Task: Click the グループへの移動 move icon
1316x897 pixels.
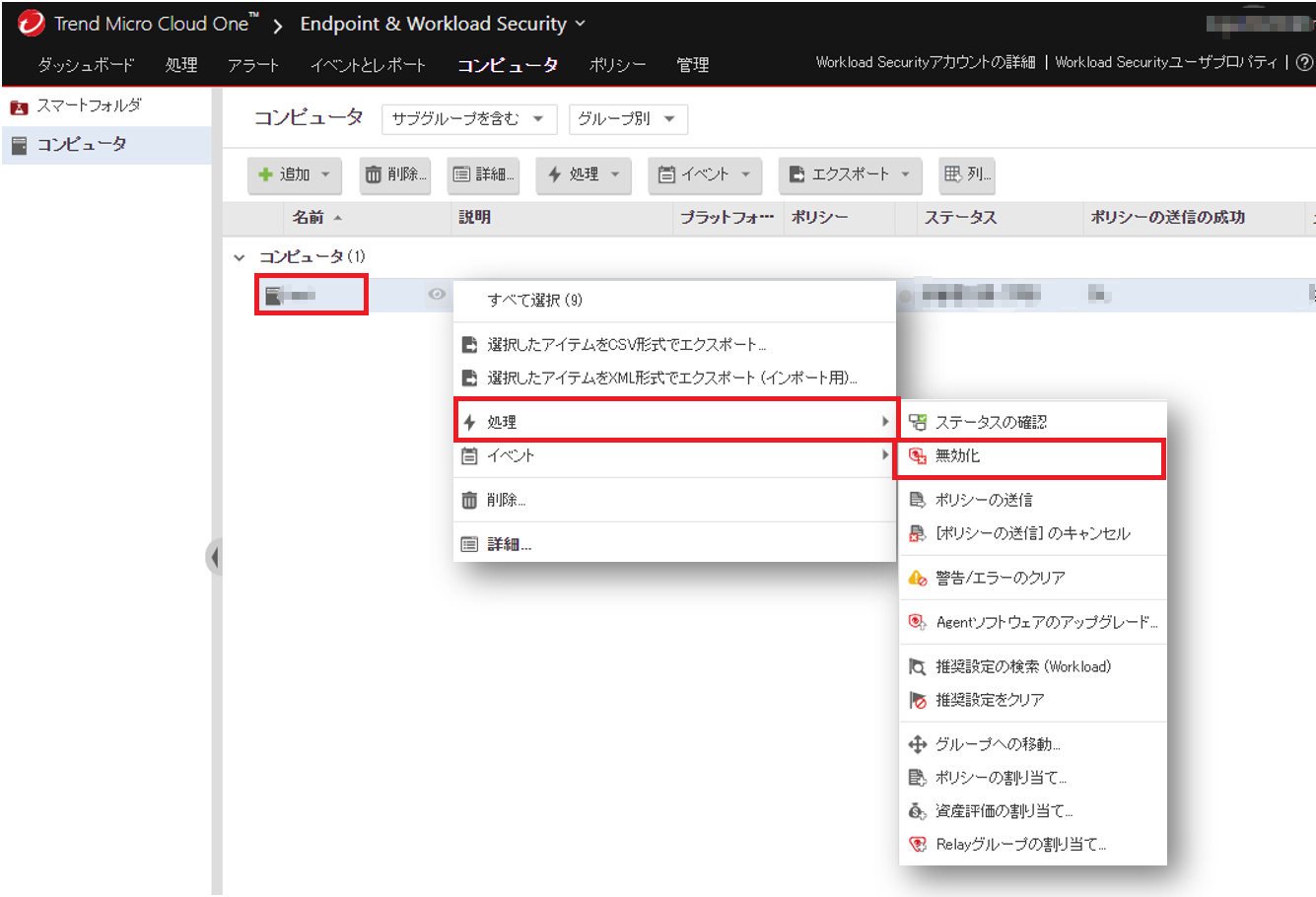Action: coord(917,744)
